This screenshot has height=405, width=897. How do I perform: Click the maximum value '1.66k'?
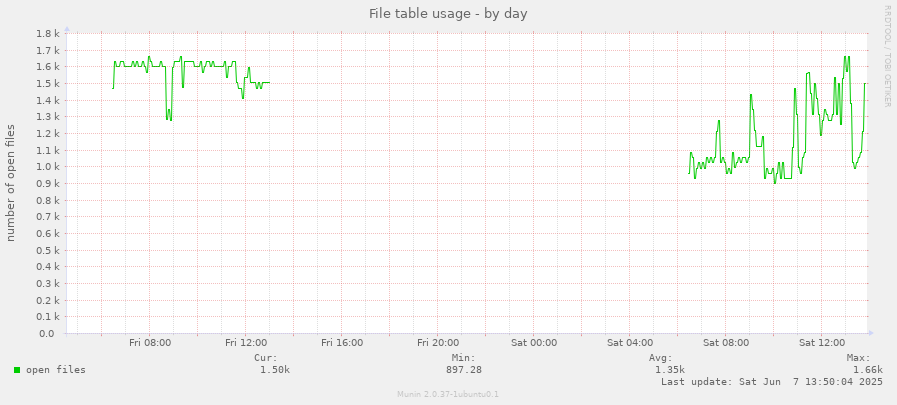(x=867, y=370)
